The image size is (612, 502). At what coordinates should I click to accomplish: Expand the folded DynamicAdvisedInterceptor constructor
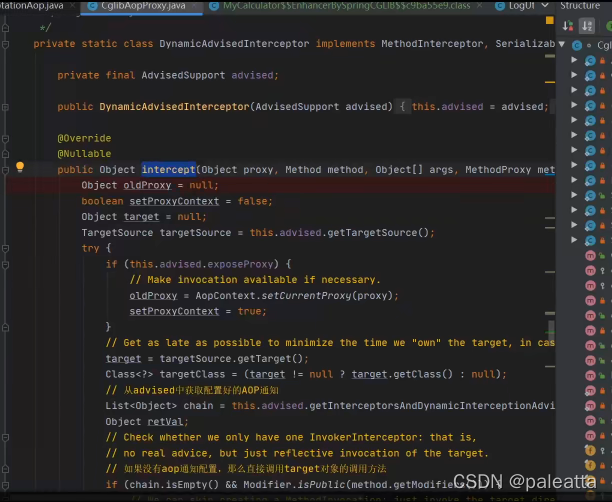pos(5,107)
